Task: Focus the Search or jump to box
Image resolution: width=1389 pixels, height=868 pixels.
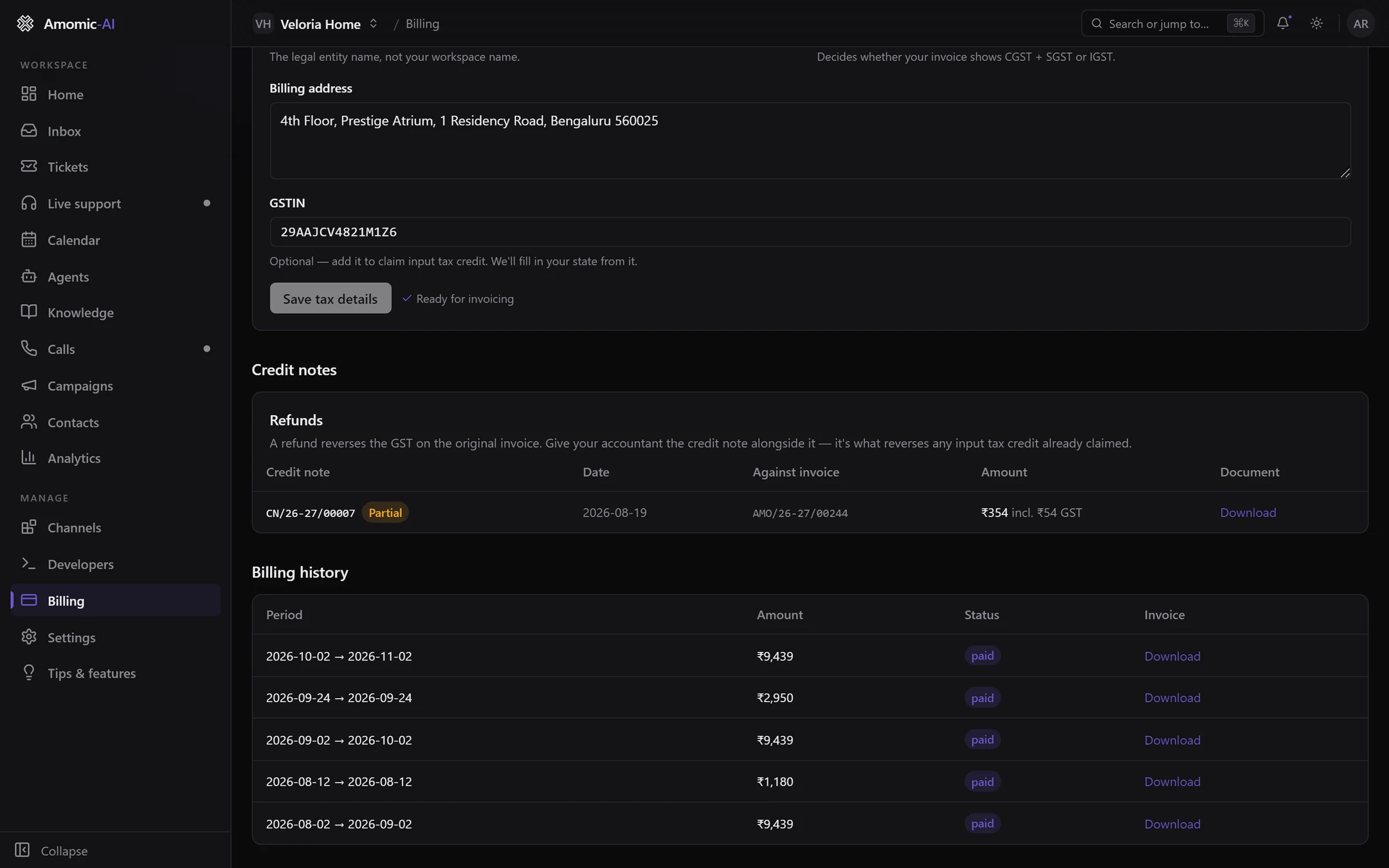Action: [x=1172, y=23]
